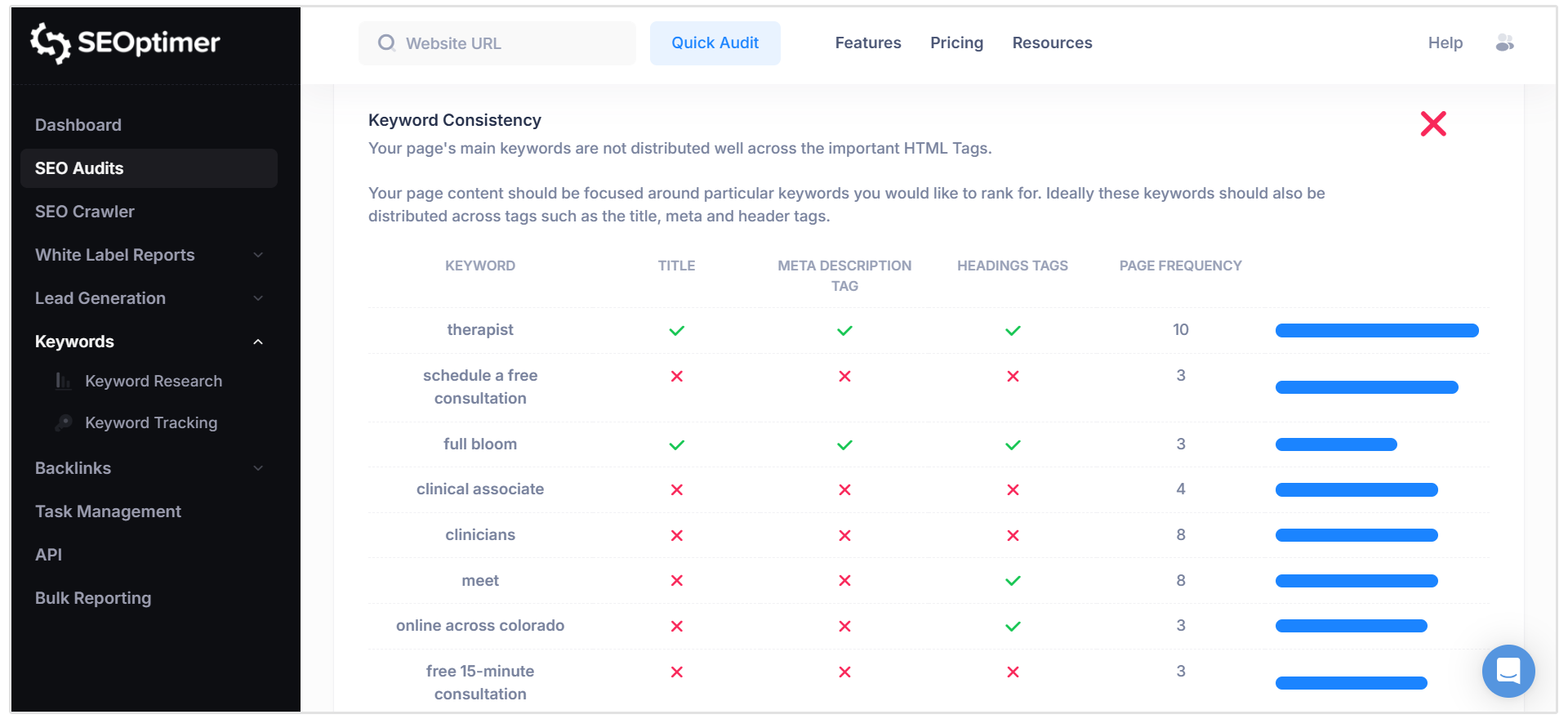This screenshot has height=719, width=1568.
Task: Click Headings check mark for full bloom
Action: 1013,444
